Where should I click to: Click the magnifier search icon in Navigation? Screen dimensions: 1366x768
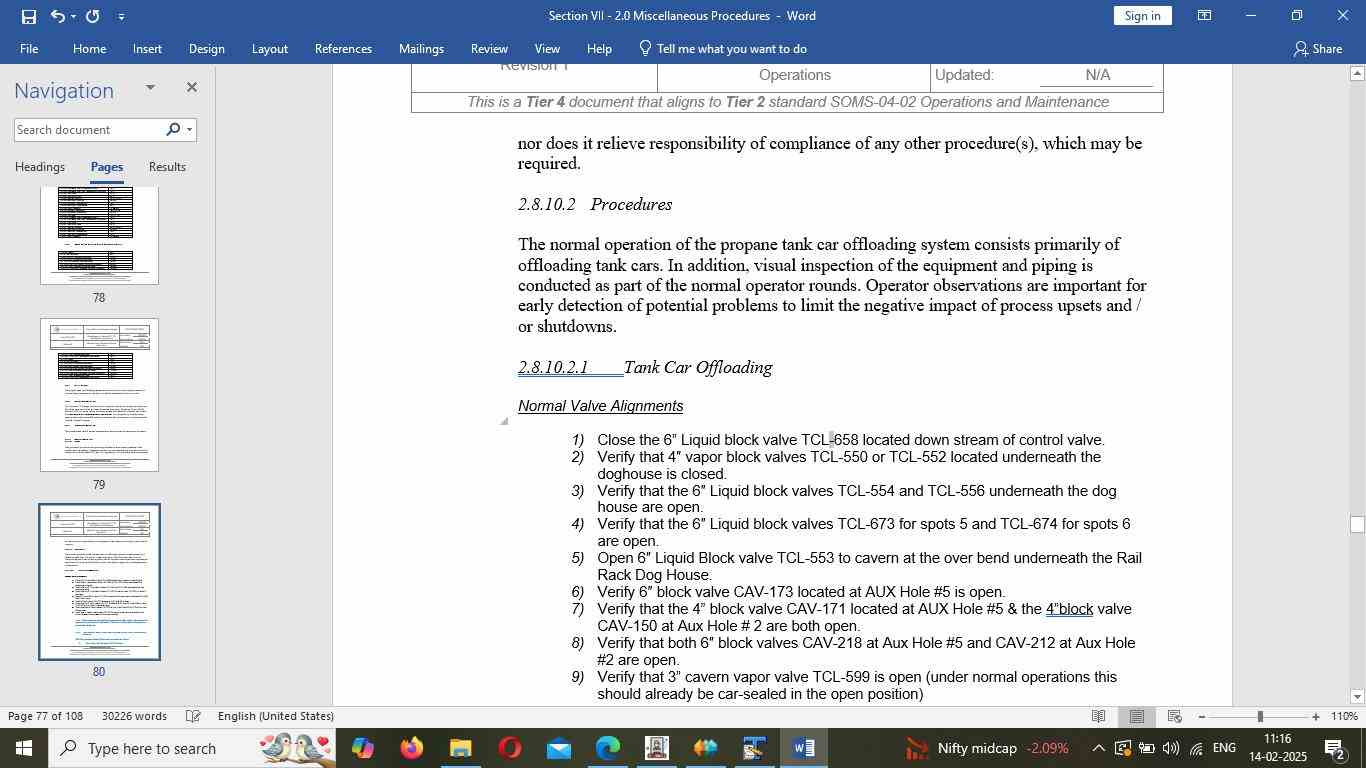coord(173,129)
